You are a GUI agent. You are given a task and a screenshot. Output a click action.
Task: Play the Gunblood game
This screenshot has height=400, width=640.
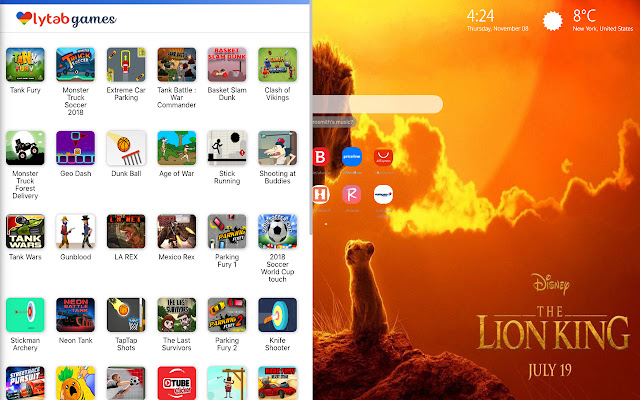(x=76, y=231)
